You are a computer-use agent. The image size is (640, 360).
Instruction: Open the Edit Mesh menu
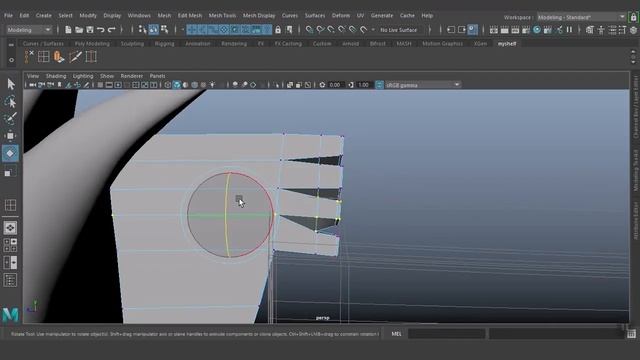(190, 16)
